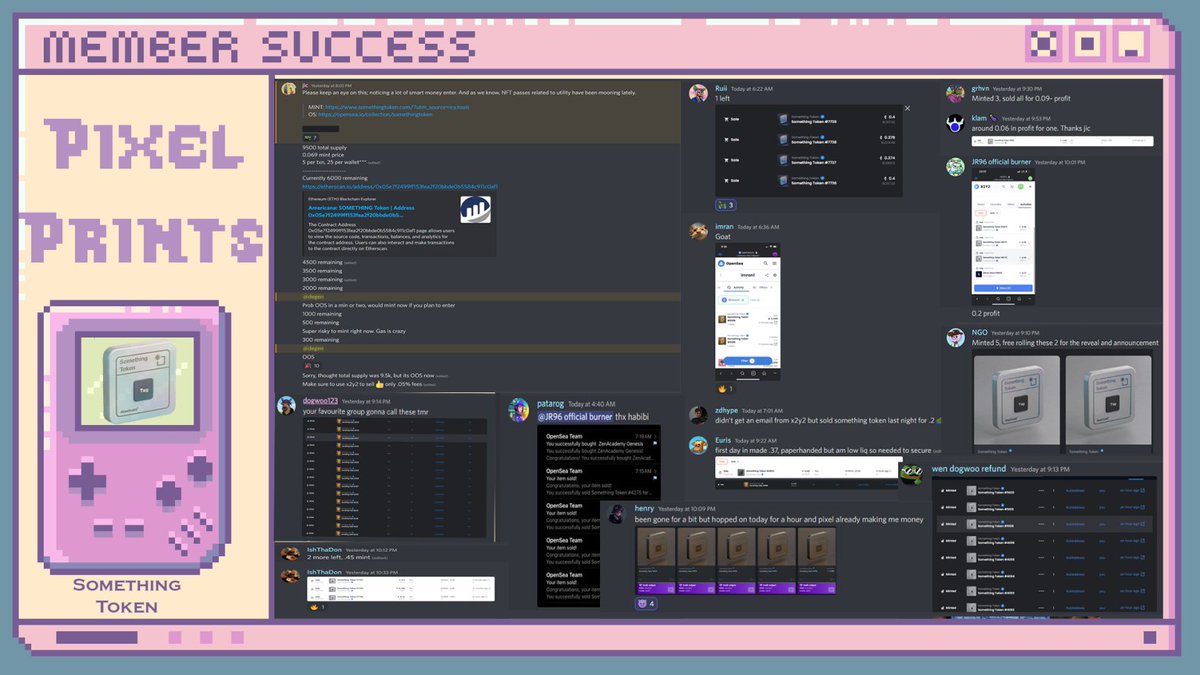The width and height of the screenshot is (1200, 675).
Task: Open wen dogwoo refund's minted tokens screenshot
Action: coord(1045,546)
